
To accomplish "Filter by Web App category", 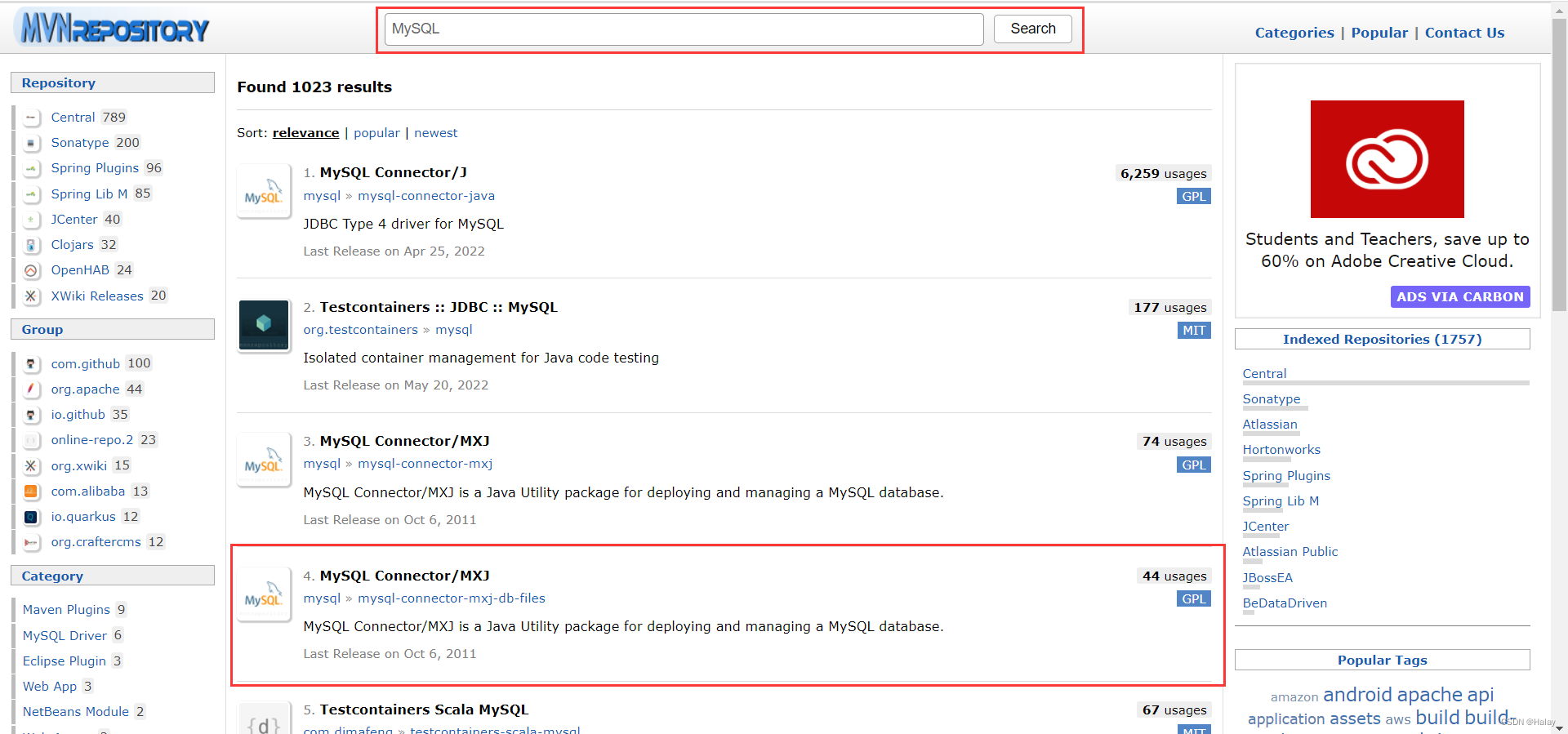I will (50, 687).
